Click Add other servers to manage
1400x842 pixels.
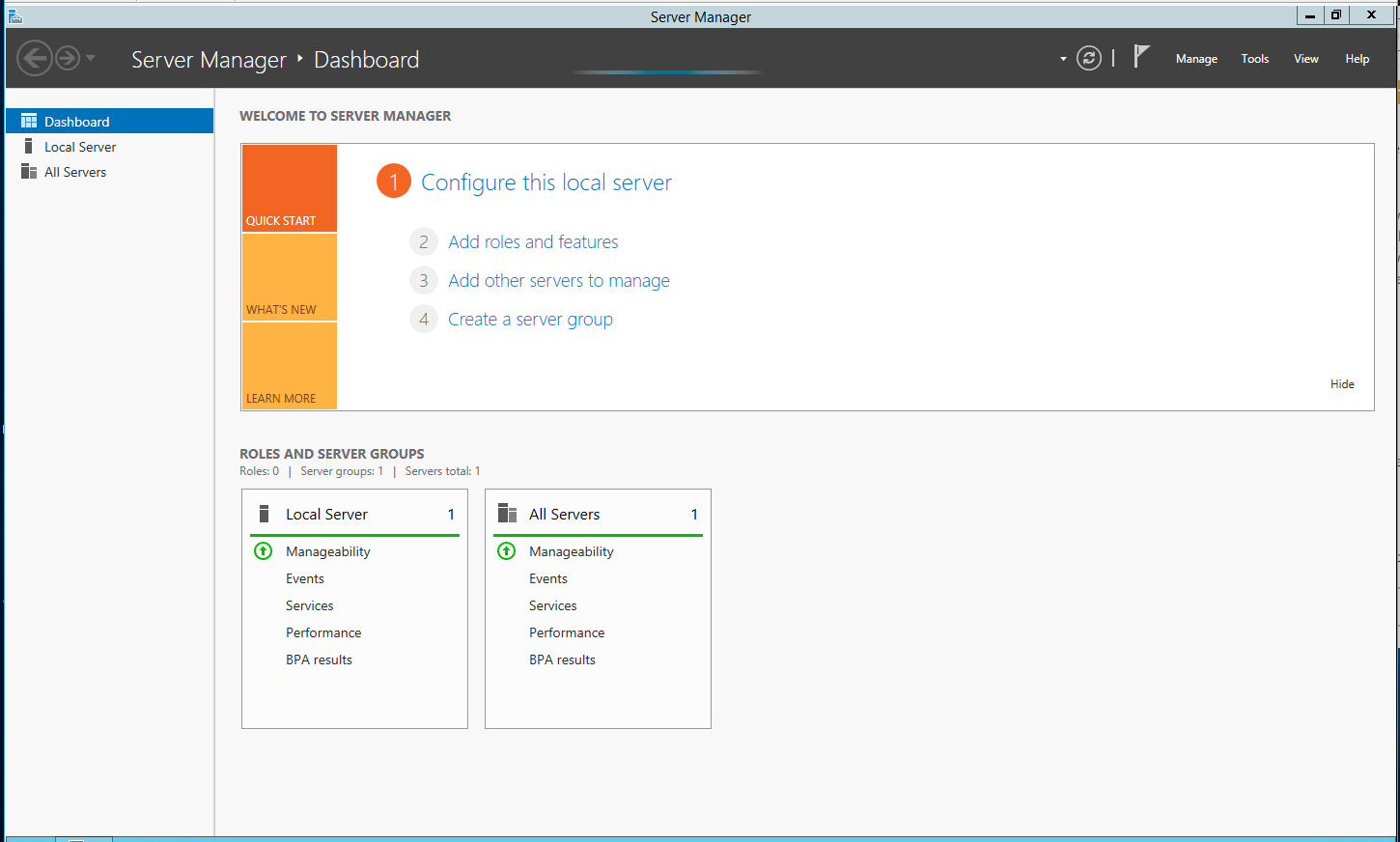(x=558, y=281)
